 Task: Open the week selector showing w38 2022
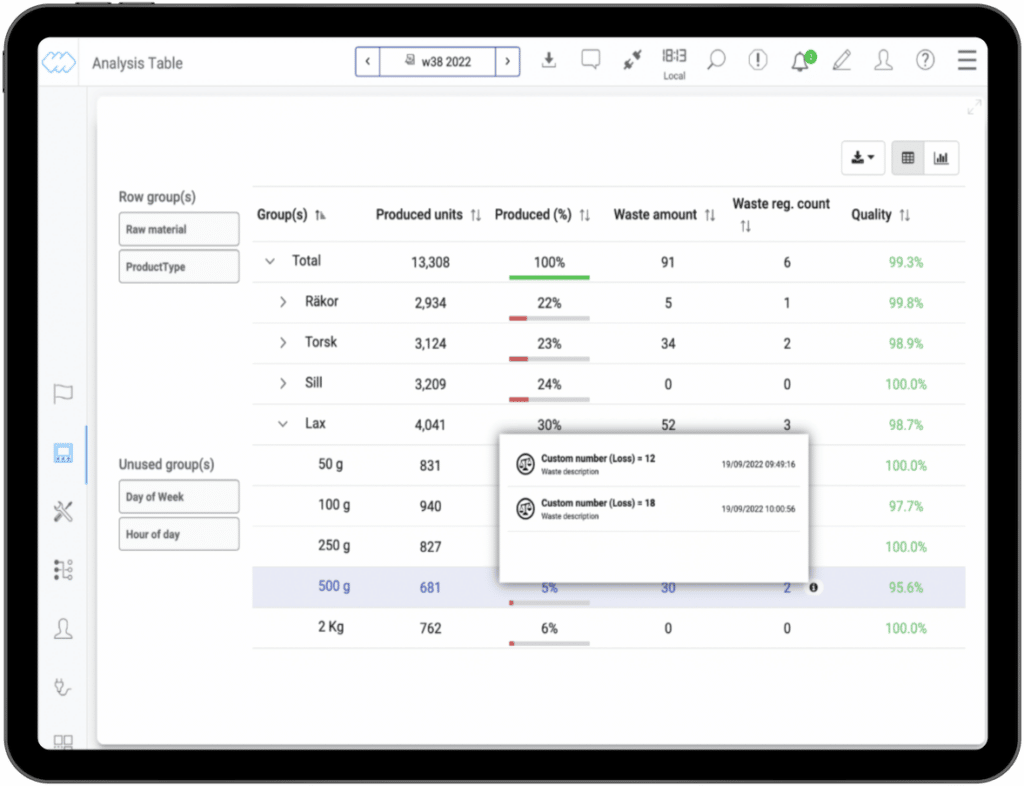coord(437,61)
